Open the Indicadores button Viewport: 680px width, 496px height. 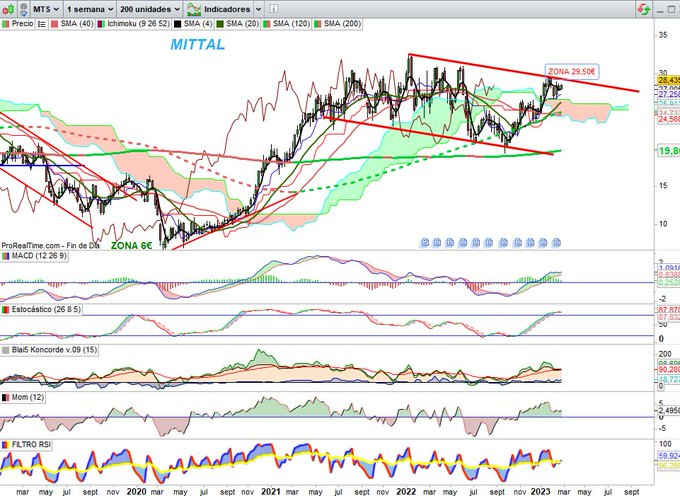pyautogui.click(x=227, y=9)
